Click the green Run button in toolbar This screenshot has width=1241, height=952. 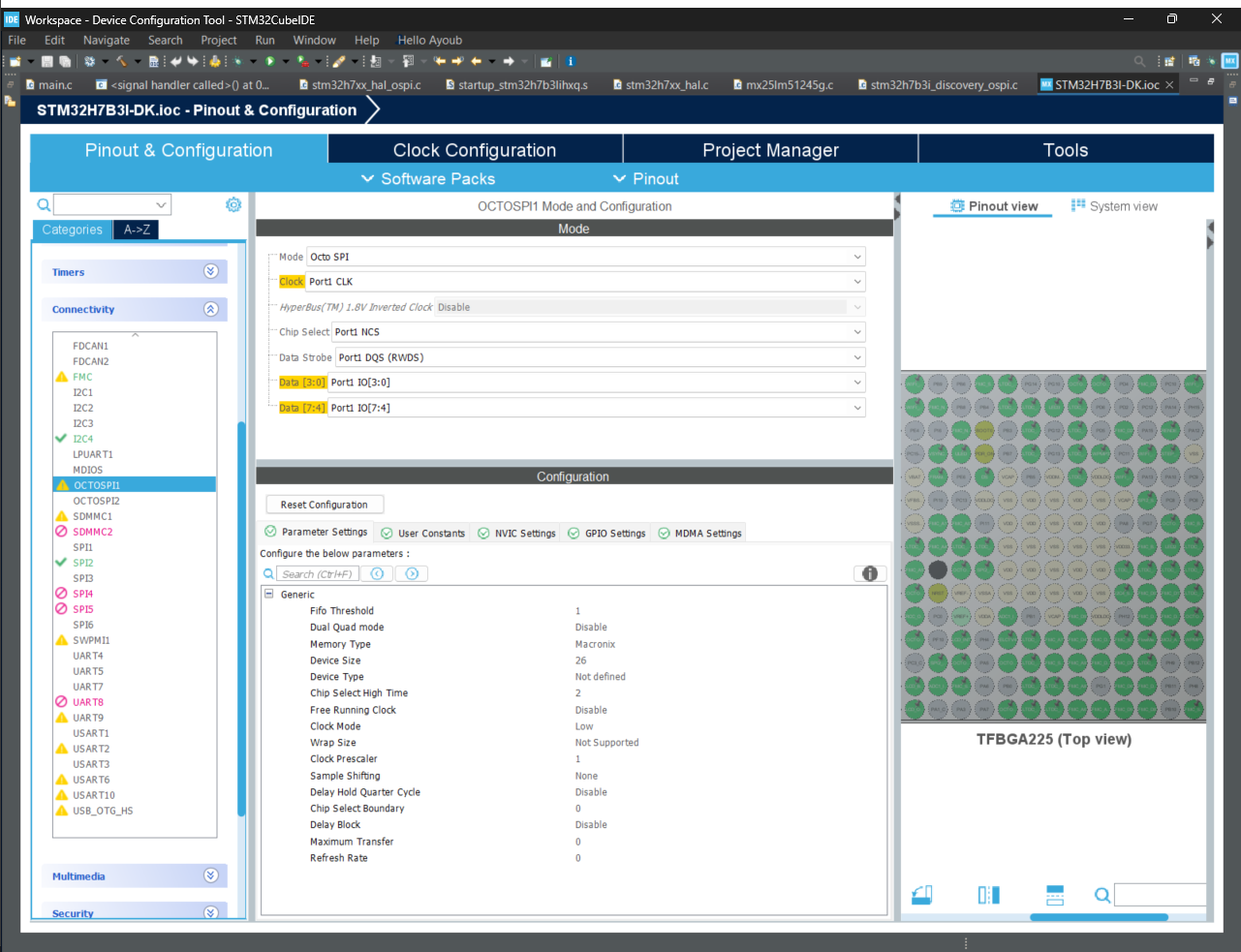(x=270, y=61)
